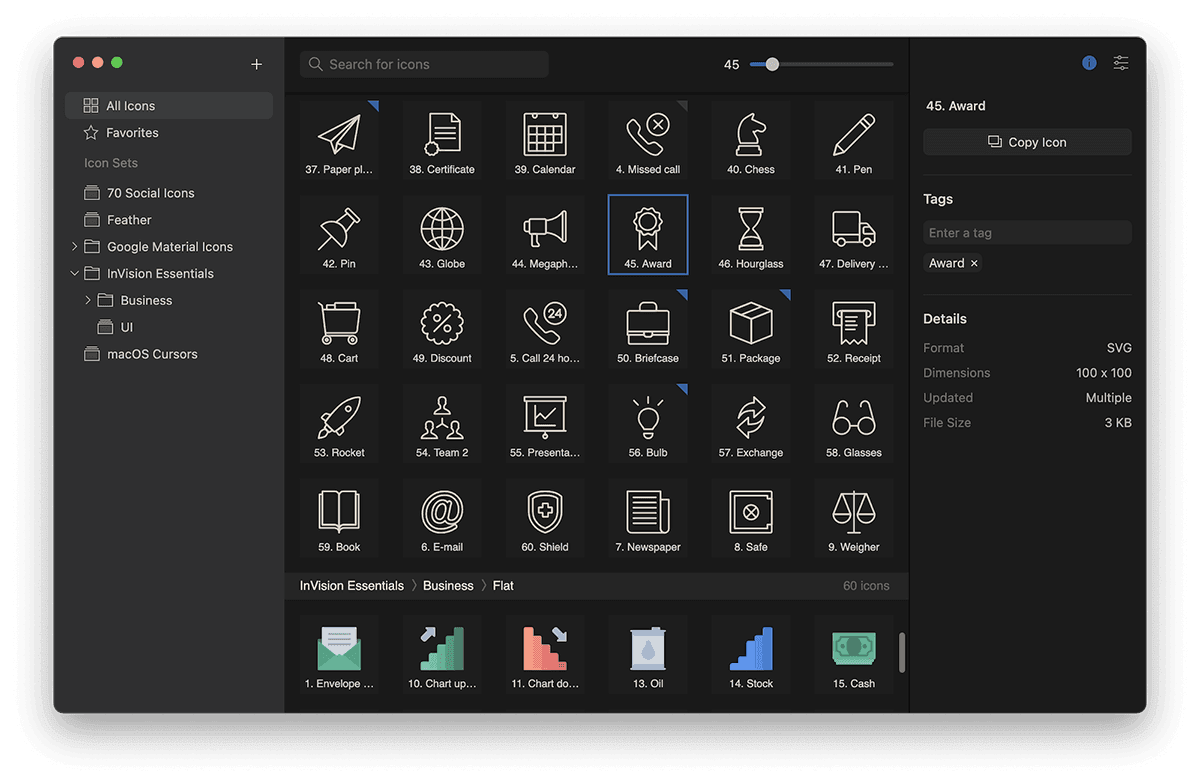Screen dimensions: 1200x784
Task: Collapse InVision Essentials folder
Action: 74,273
